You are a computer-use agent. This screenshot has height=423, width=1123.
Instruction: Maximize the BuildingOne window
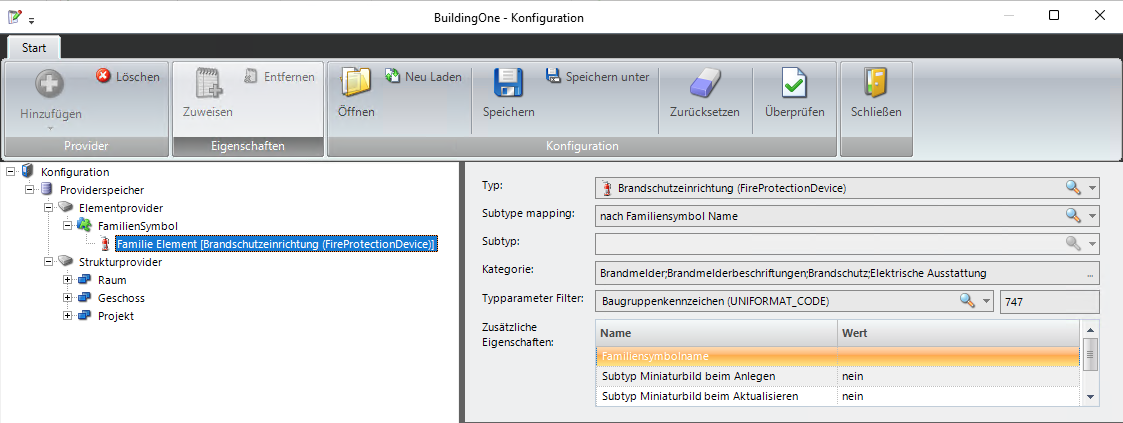click(1054, 15)
